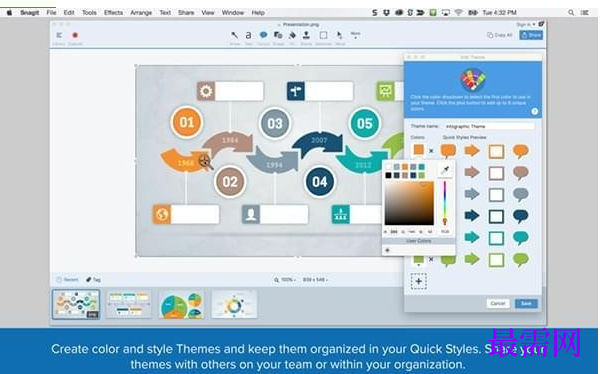This screenshot has width=600, height=374.
Task: Open the File menu
Action: (51, 13)
